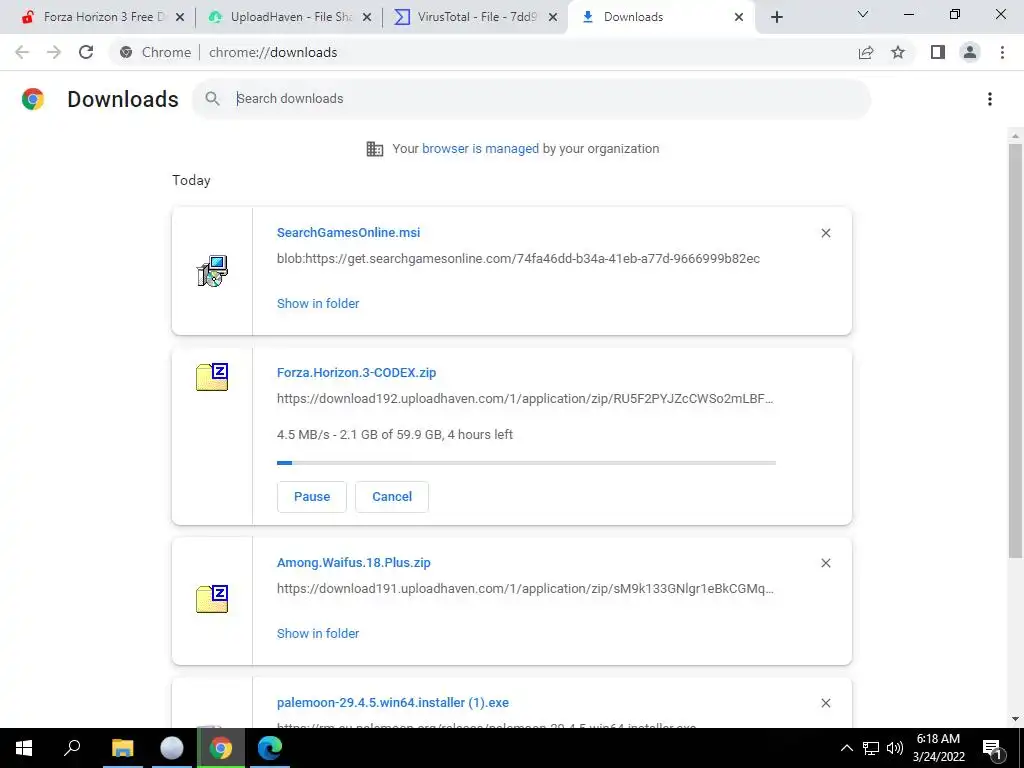Open the Among.Waifus.18.Plus.zip link

tap(354, 563)
